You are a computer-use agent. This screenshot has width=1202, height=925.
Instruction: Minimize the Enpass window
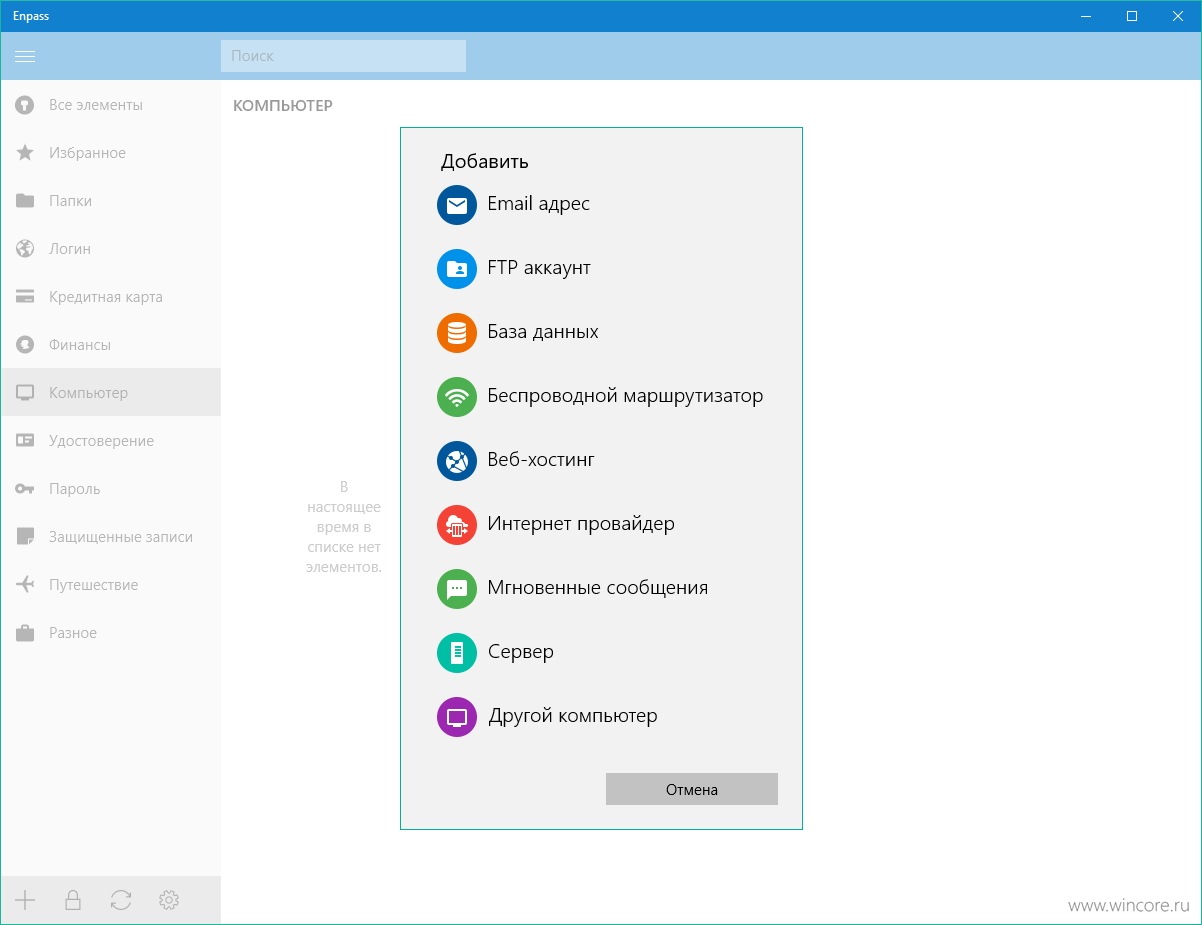pyautogui.click(x=1086, y=16)
